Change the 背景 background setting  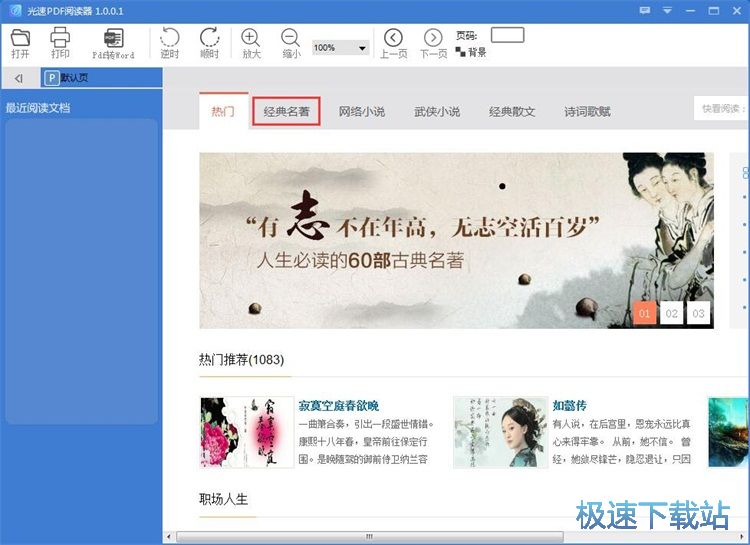tap(471, 52)
